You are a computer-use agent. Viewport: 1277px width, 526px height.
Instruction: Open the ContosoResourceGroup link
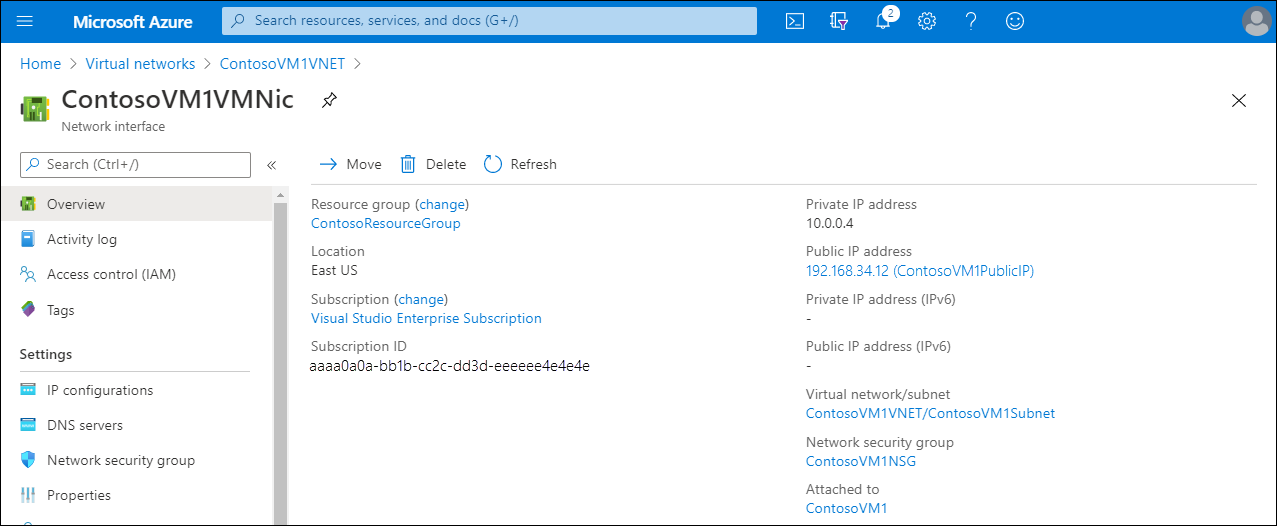[386, 223]
